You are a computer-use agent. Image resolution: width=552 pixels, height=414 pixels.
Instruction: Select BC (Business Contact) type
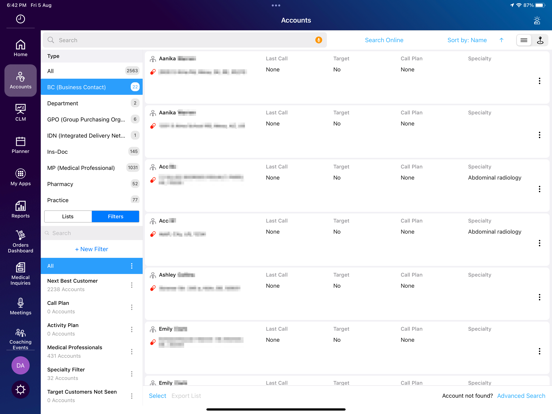pyautogui.click(x=92, y=87)
